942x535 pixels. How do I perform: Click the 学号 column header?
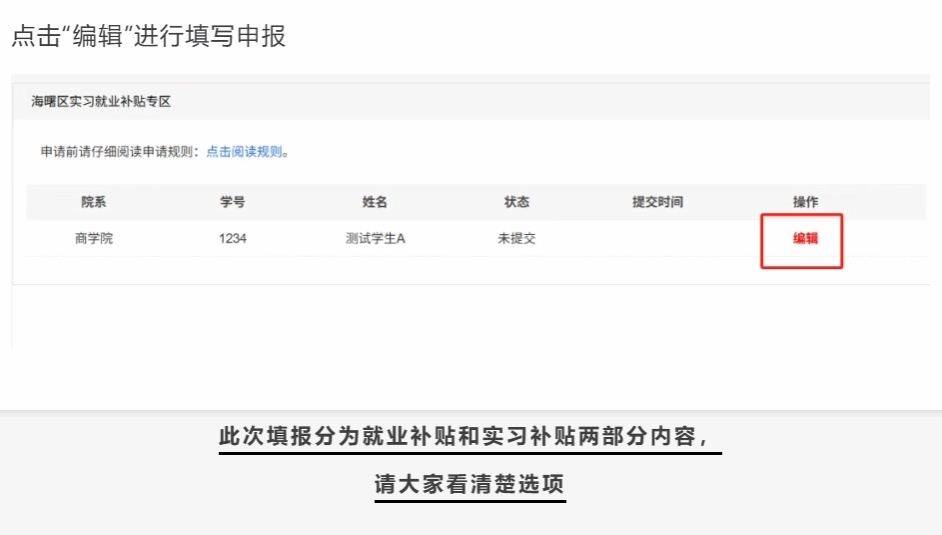click(x=232, y=202)
